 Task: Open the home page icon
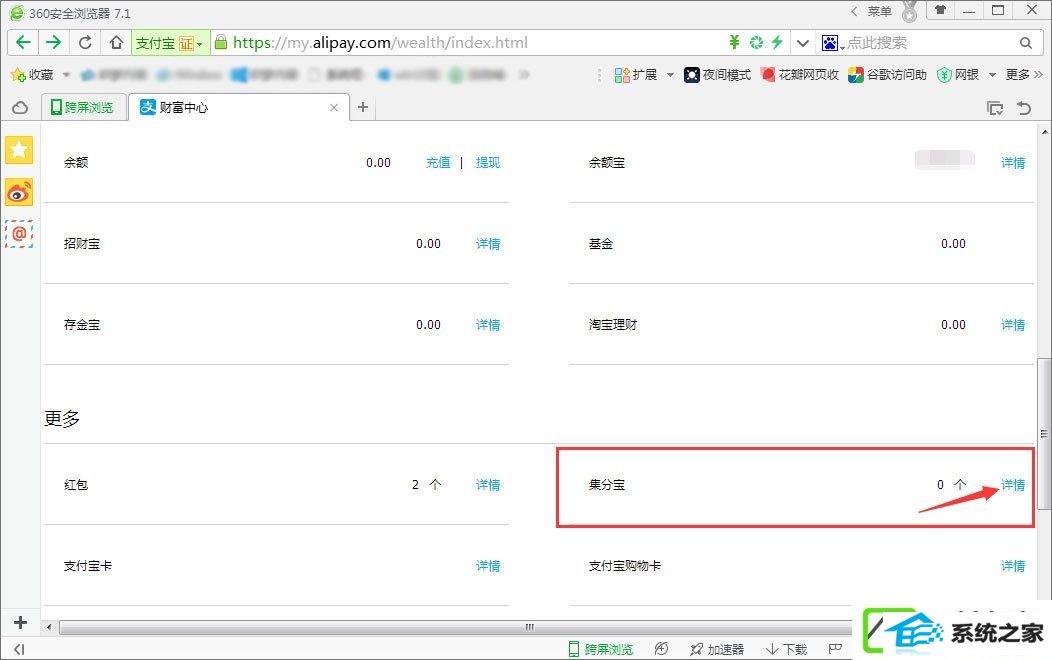click(116, 42)
